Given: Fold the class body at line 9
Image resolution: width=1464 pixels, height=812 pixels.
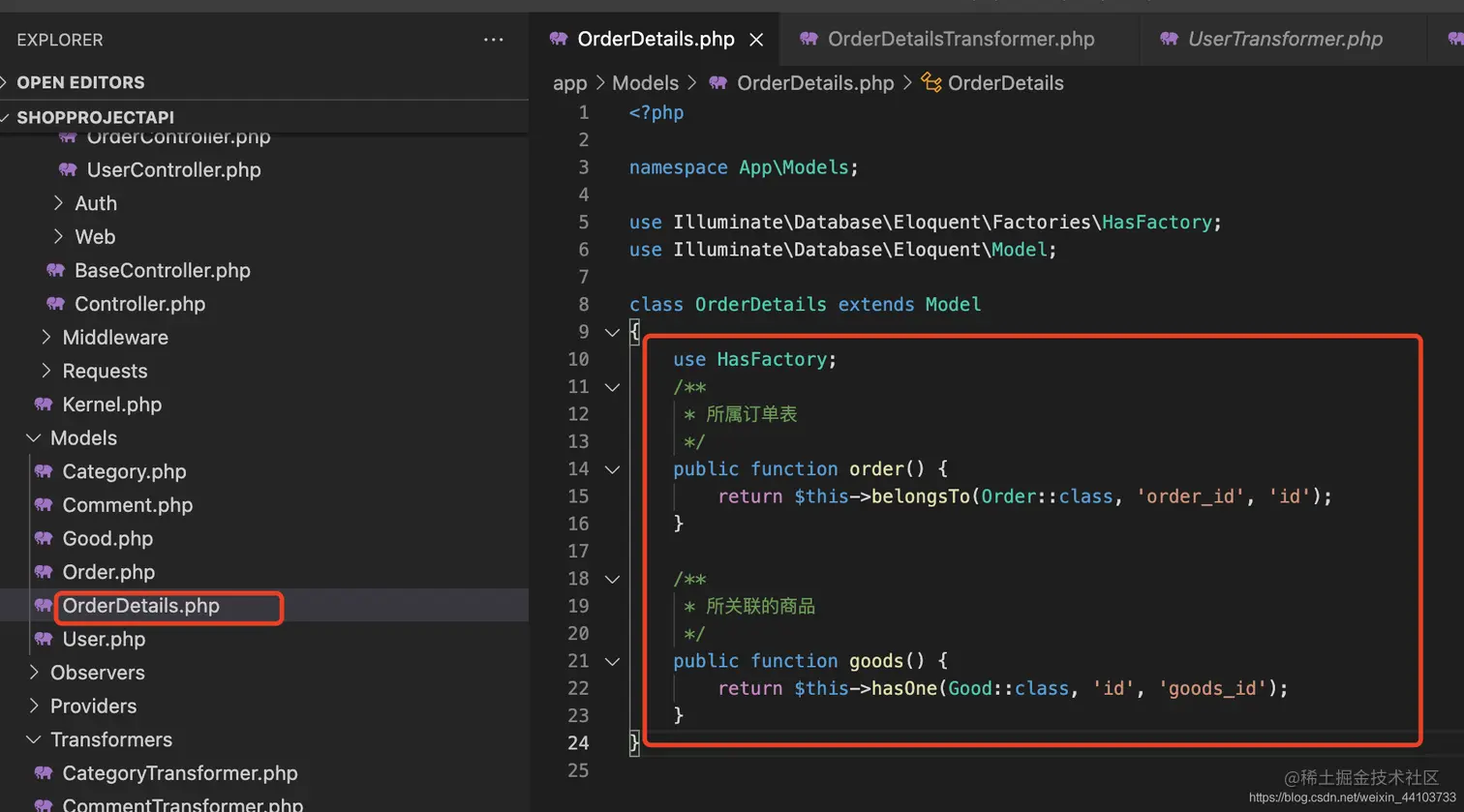Looking at the screenshot, I should 612,332.
